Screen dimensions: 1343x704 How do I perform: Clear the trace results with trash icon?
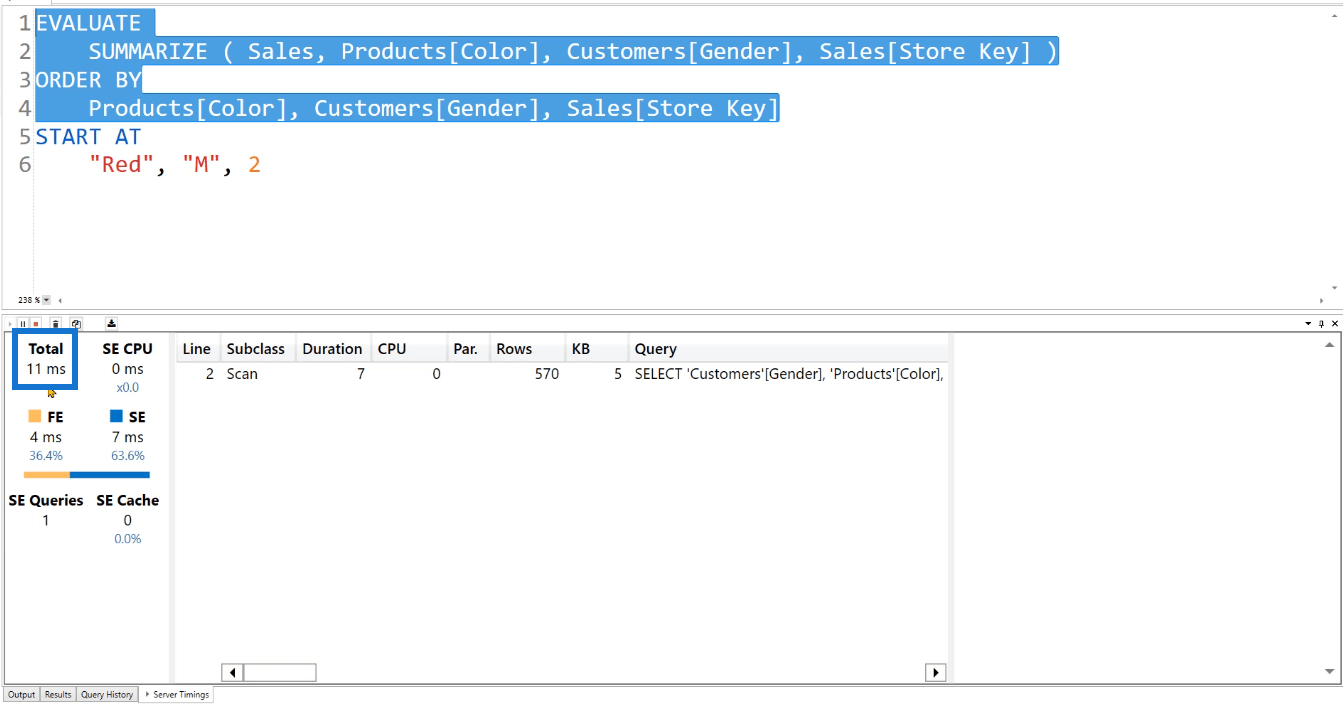[x=55, y=324]
